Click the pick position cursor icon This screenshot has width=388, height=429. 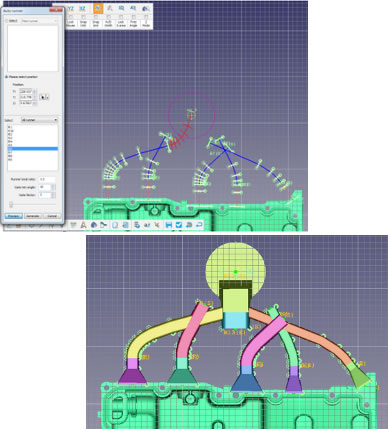tap(42, 97)
